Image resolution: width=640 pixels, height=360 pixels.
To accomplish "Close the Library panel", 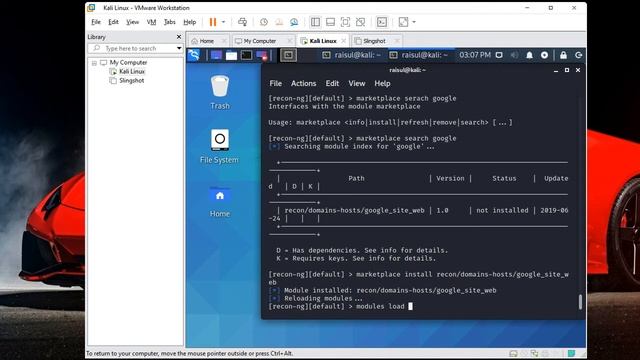I will coord(179,37).
